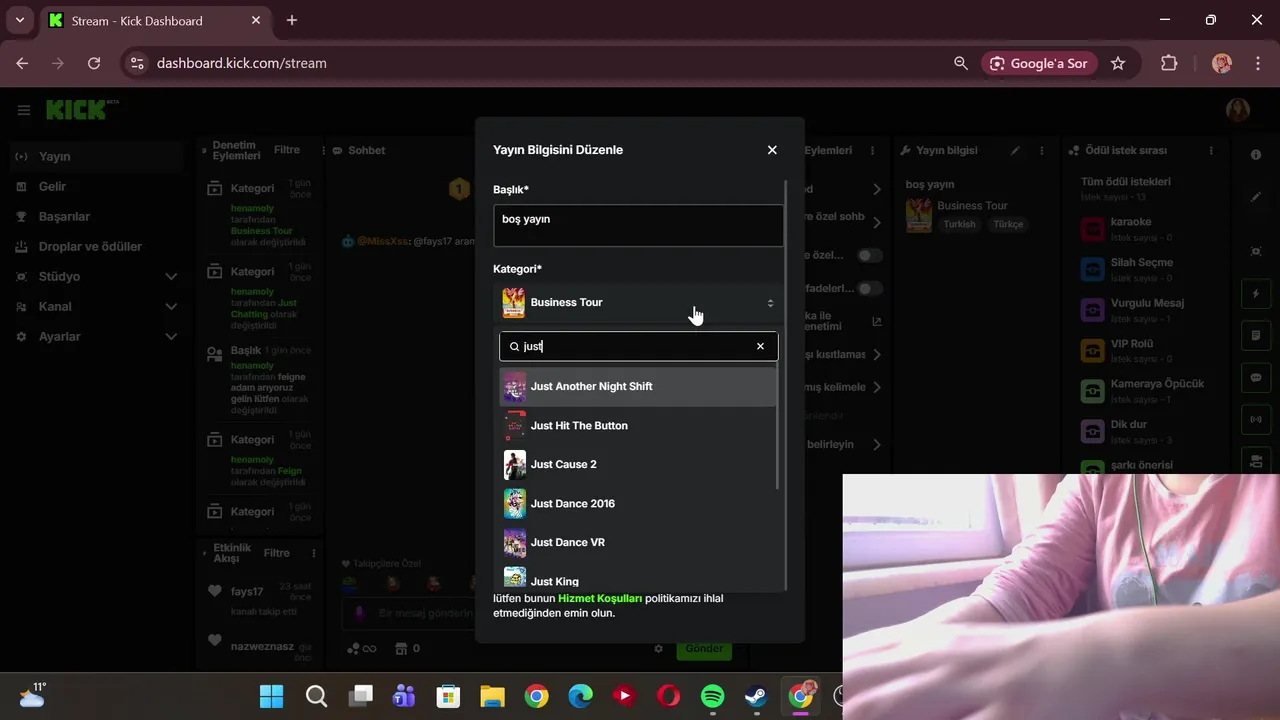Screen dimensions: 1280x720
Task: Click the karaoke reward icon
Action: [x=1093, y=229]
